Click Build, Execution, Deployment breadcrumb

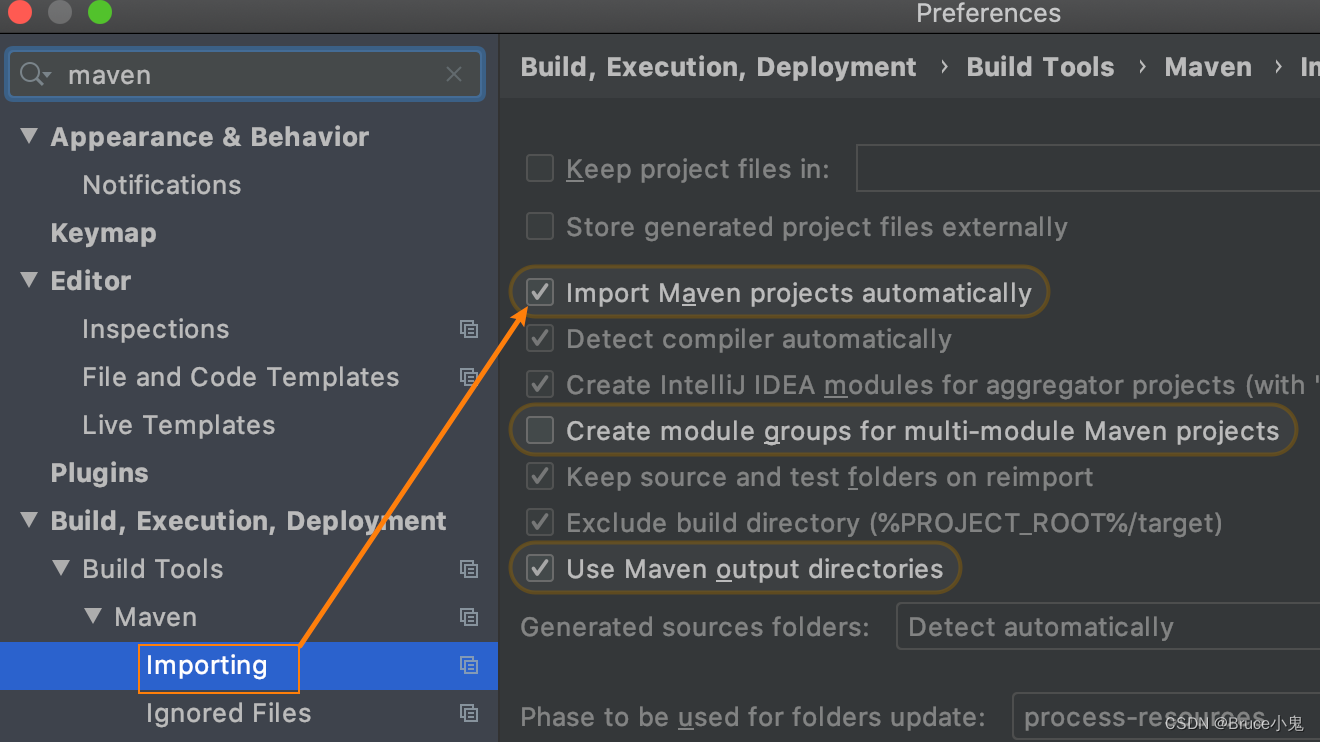coord(719,67)
